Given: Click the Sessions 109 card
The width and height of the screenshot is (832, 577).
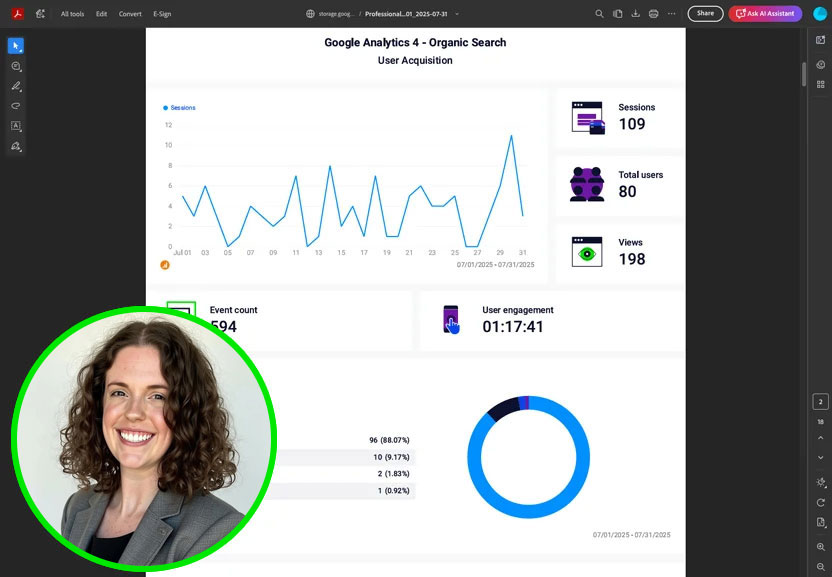Looking at the screenshot, I should coord(619,117).
